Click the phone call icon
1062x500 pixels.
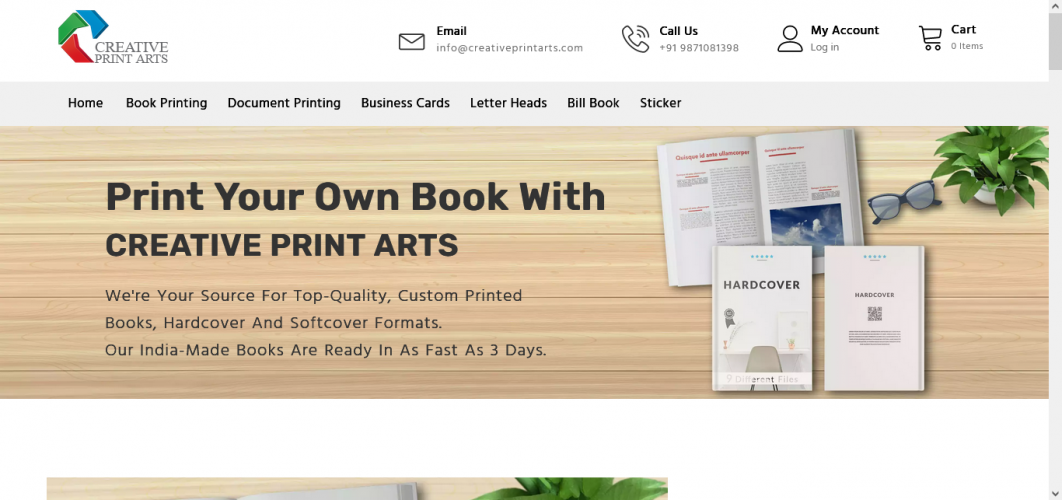(635, 39)
